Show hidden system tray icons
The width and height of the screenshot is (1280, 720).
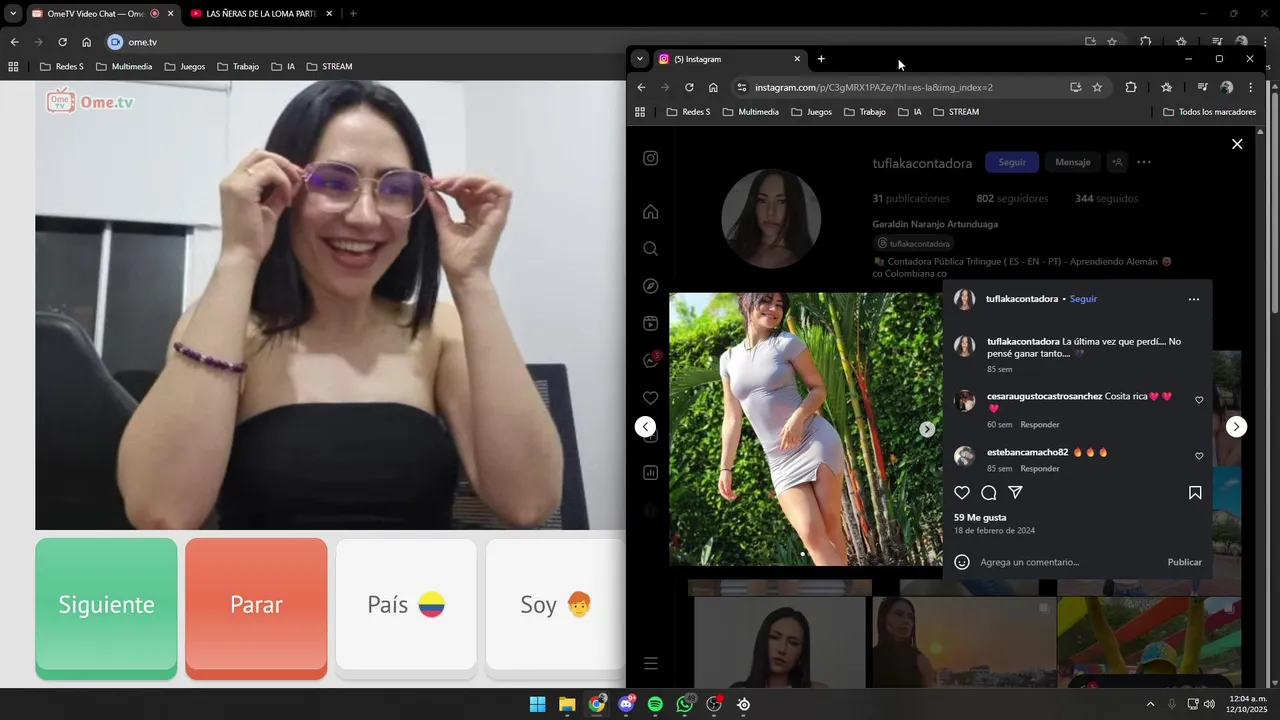click(x=1150, y=704)
